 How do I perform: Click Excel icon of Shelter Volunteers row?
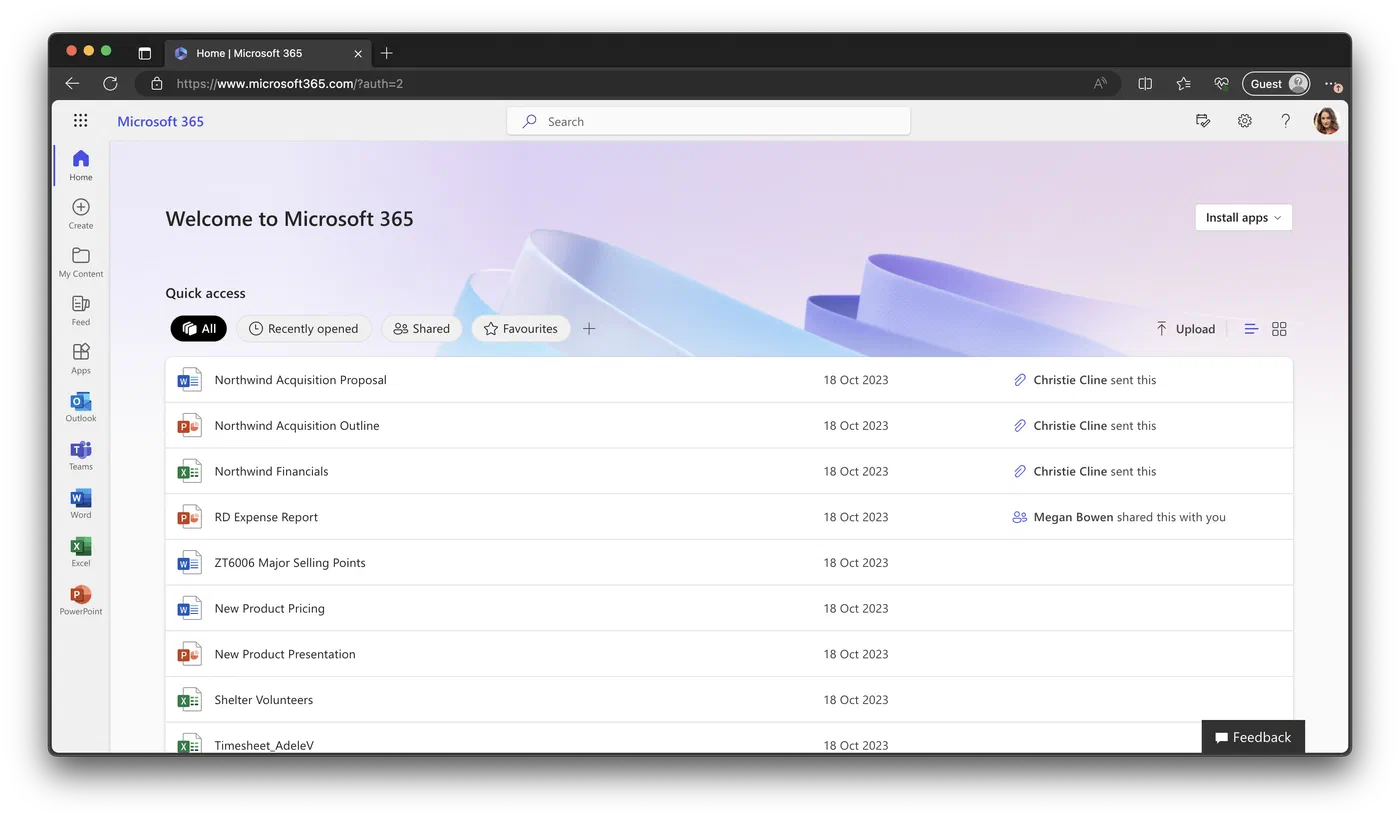tap(189, 700)
